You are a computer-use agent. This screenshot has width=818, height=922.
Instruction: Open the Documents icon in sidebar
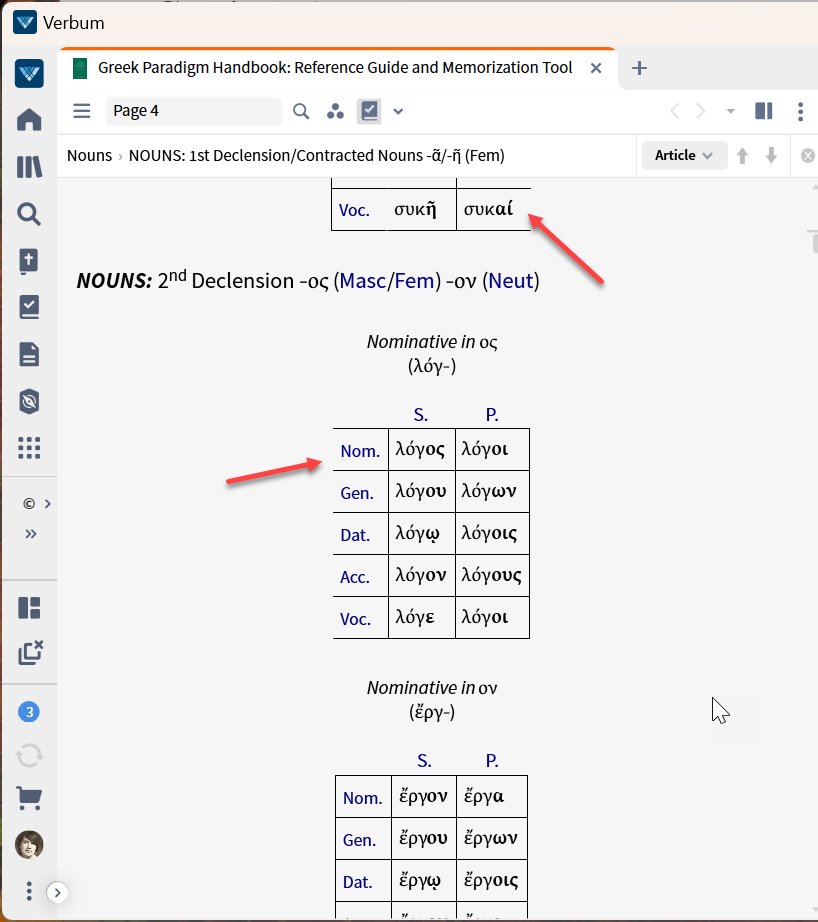29,355
